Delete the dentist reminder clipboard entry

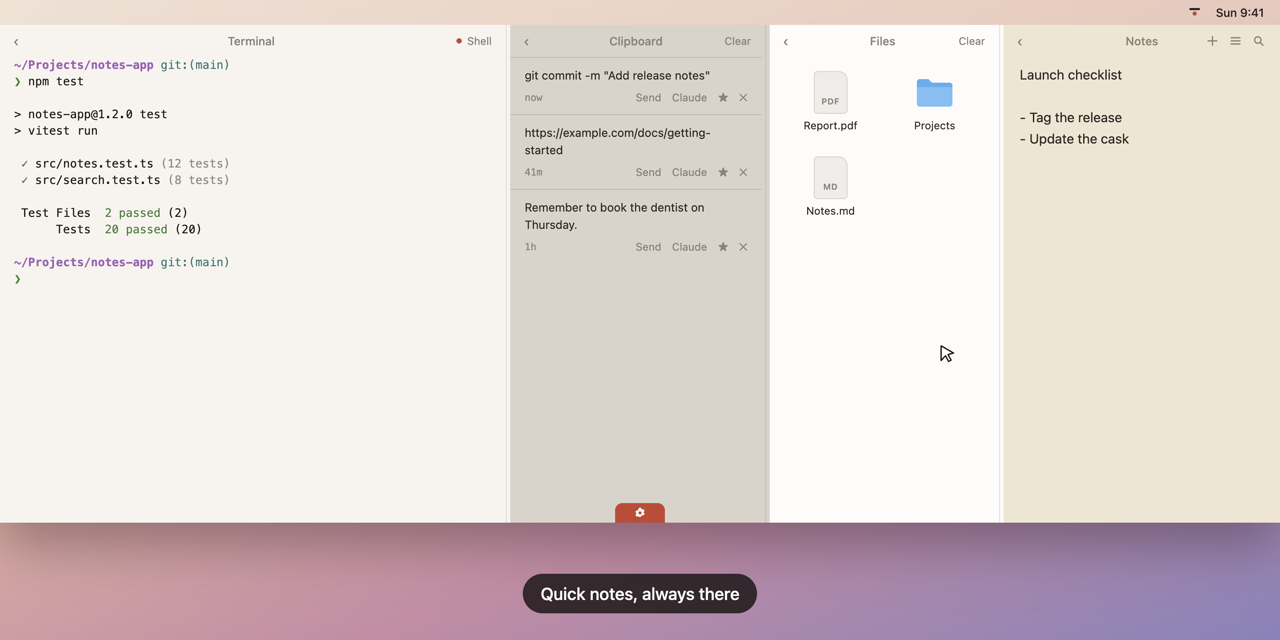pyautogui.click(x=743, y=247)
